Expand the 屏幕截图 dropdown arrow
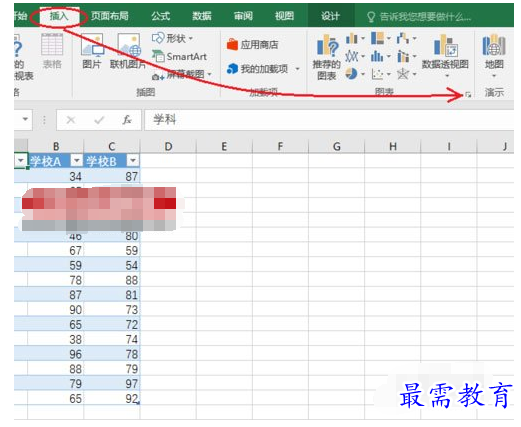The height and width of the screenshot is (427, 521). pos(210,74)
